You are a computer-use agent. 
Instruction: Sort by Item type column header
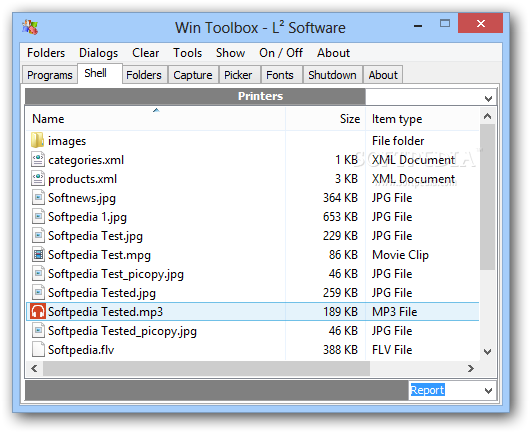tap(423, 119)
